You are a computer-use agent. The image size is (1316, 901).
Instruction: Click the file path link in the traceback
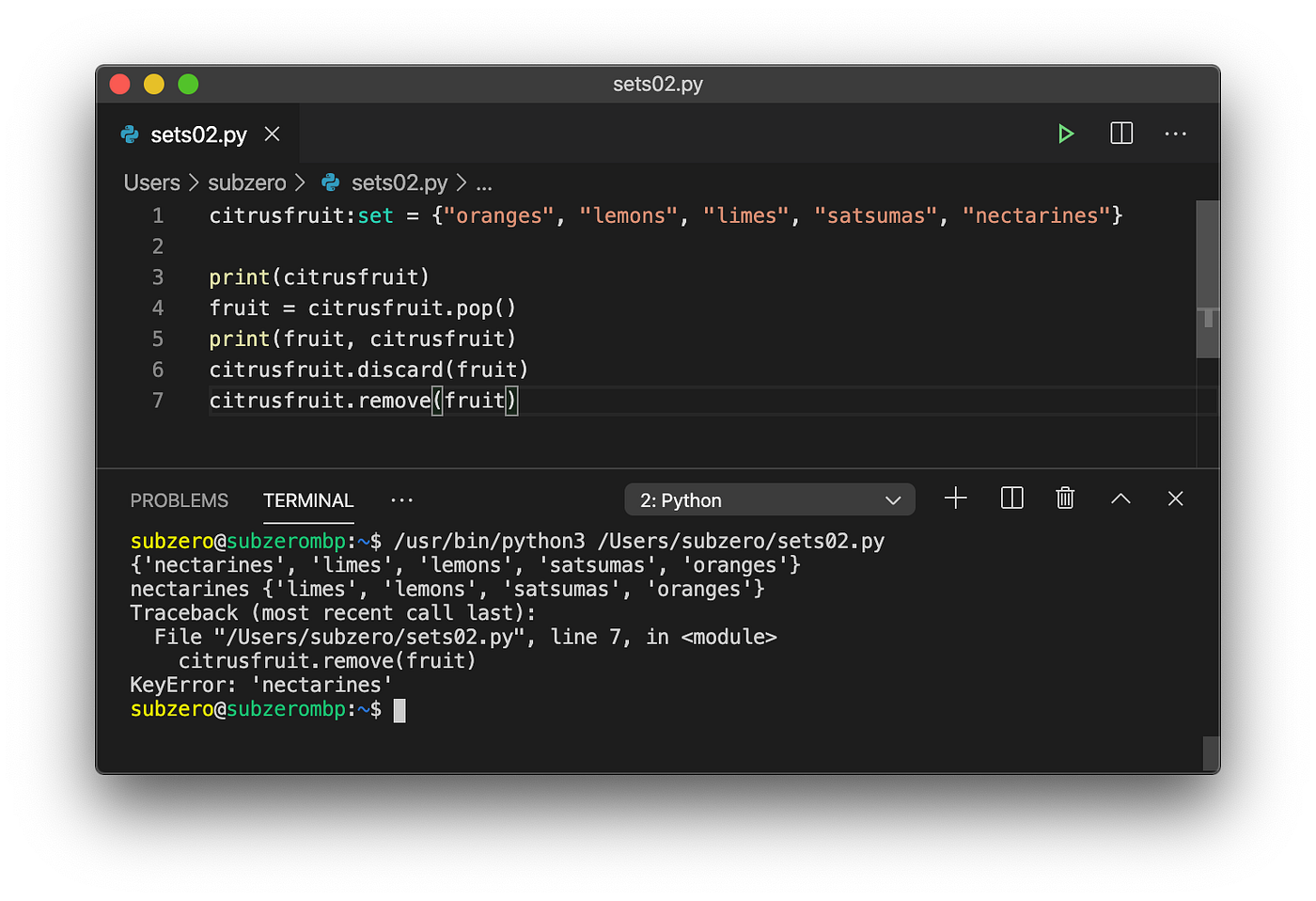tap(369, 638)
